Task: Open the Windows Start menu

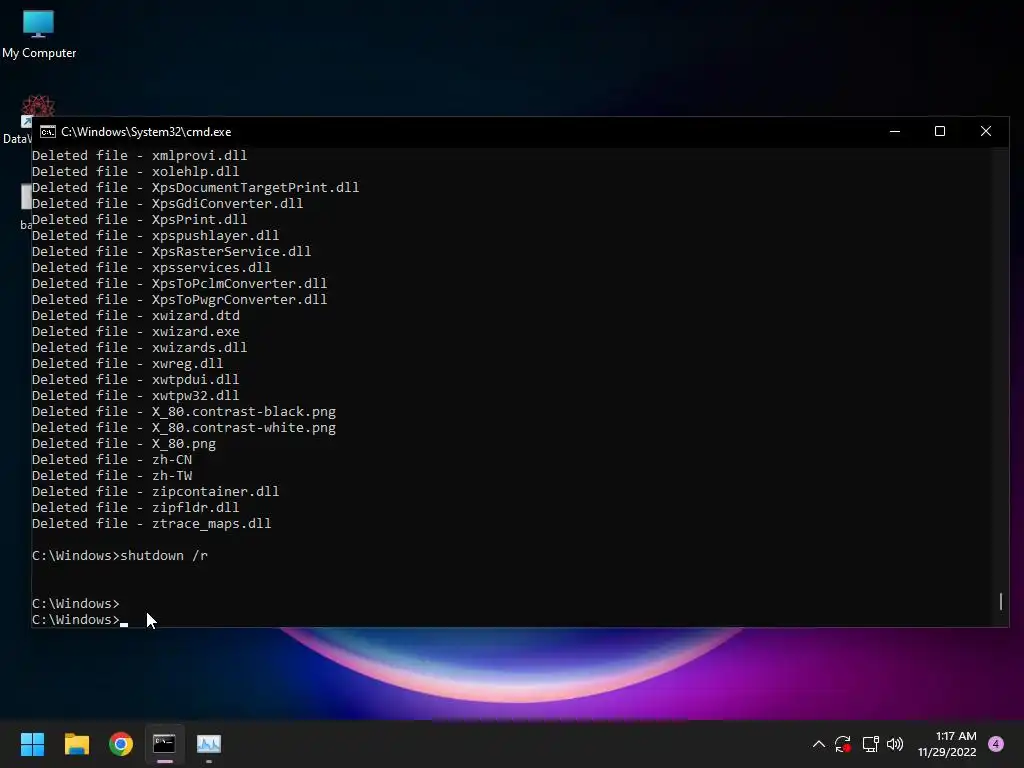Action: [32, 744]
